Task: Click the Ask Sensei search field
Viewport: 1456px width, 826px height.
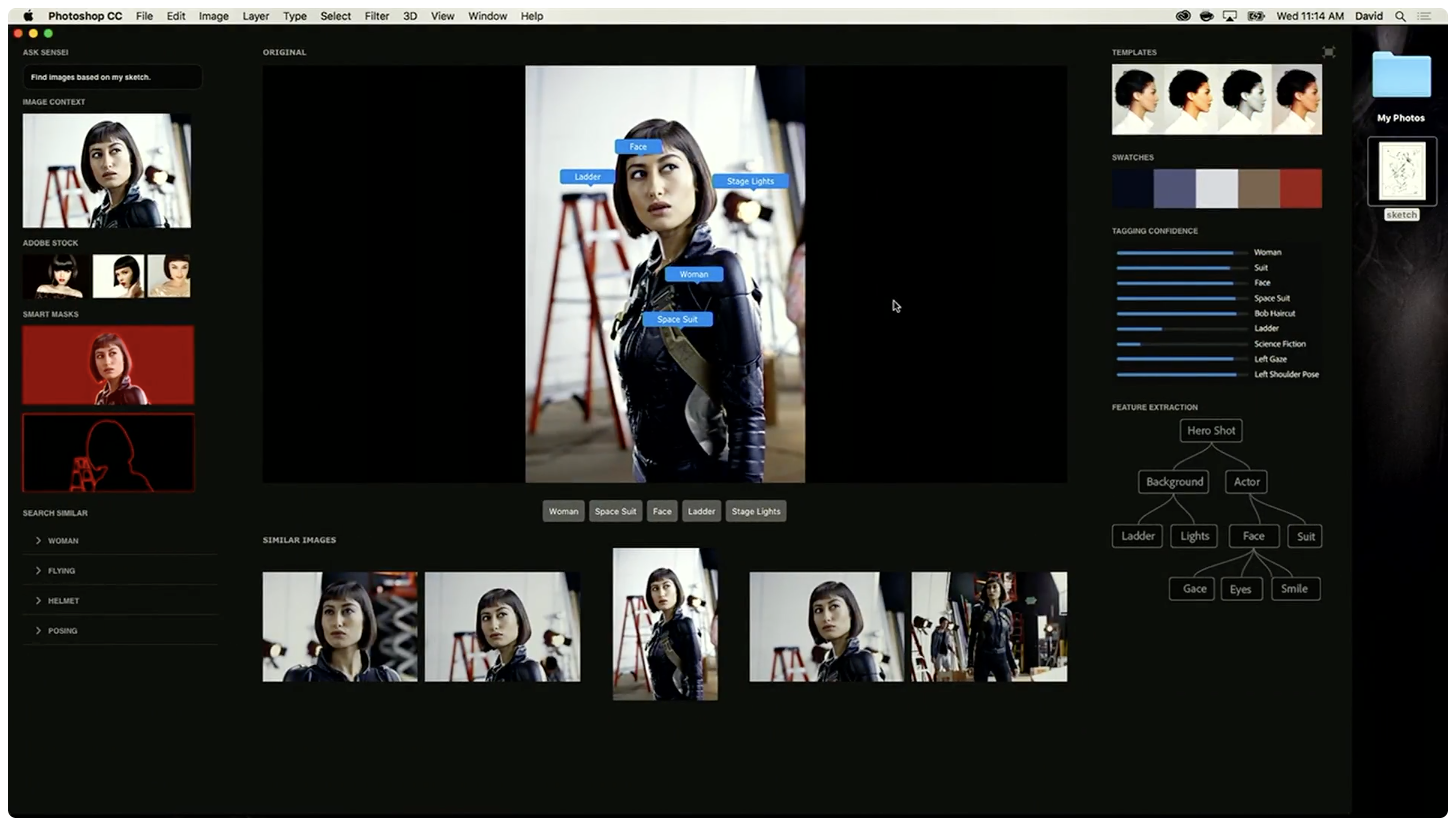Action: (x=112, y=77)
